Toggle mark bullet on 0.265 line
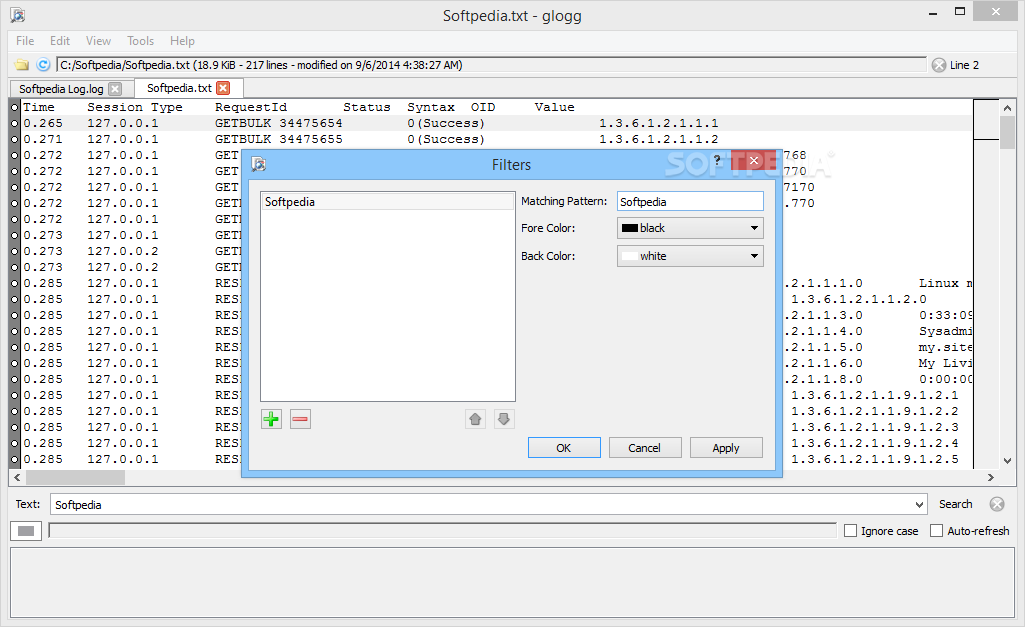The image size is (1025, 627). [14, 123]
